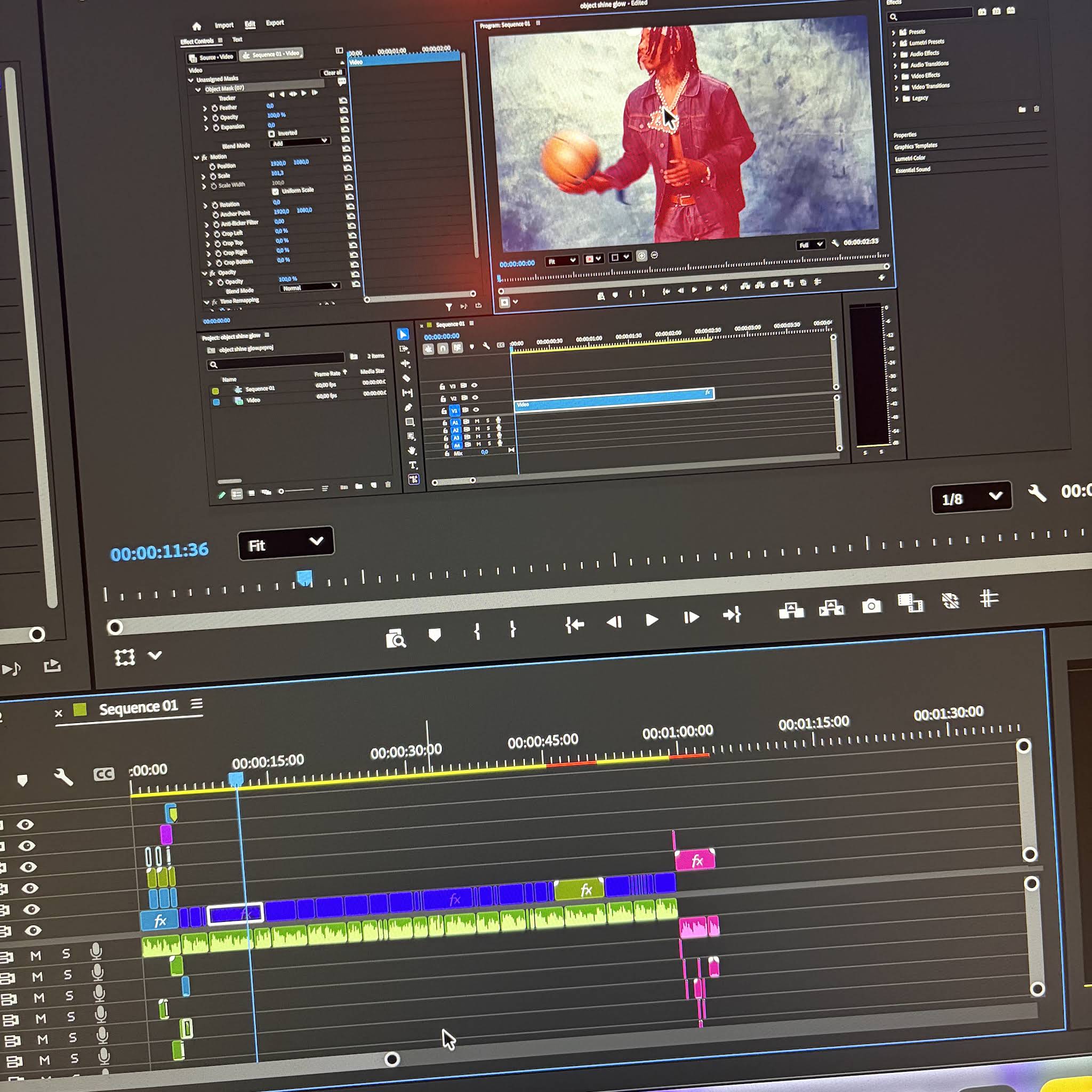
Task: Click the Extract icon in main transport
Action: pyautogui.click(x=831, y=608)
